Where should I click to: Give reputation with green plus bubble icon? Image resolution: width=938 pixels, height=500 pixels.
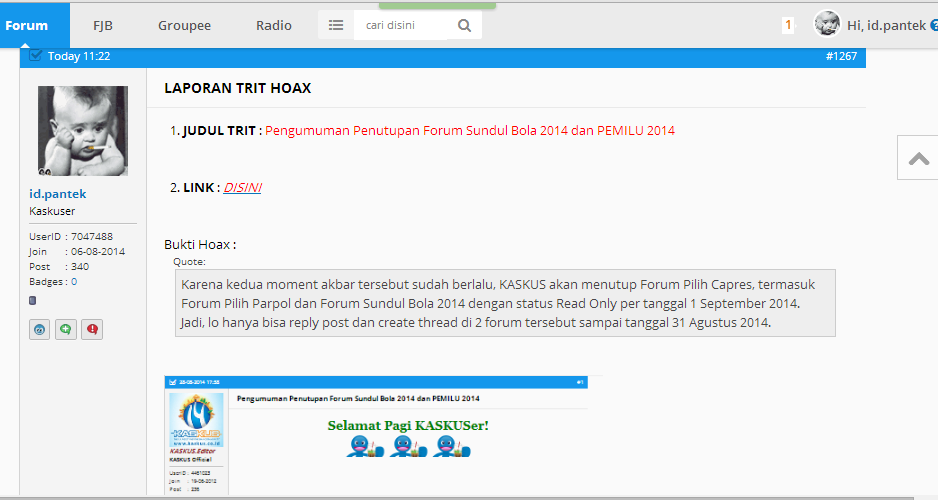click(x=66, y=329)
